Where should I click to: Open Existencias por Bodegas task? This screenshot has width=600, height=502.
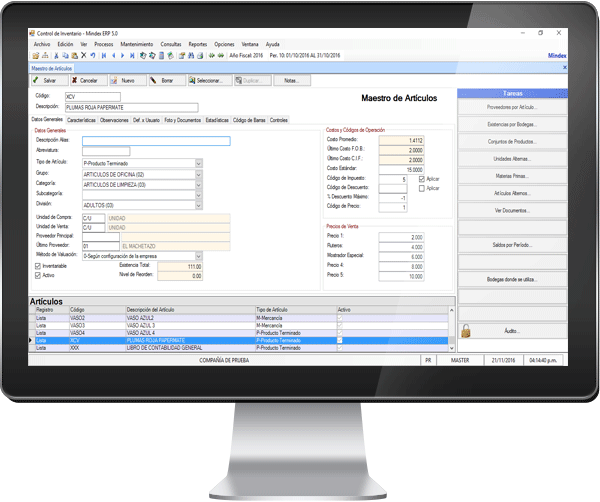pyautogui.click(x=512, y=124)
